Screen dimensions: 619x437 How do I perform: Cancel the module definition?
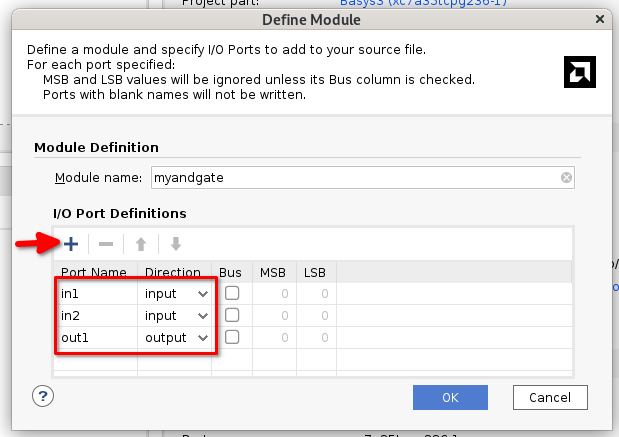[550, 398]
